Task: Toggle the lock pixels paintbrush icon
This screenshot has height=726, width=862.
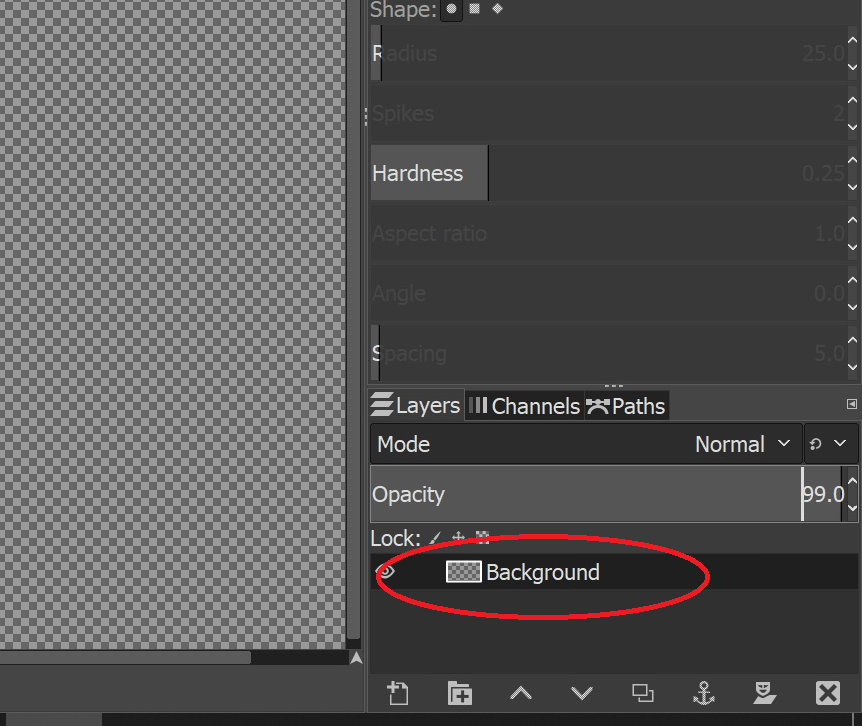Action: coord(435,538)
